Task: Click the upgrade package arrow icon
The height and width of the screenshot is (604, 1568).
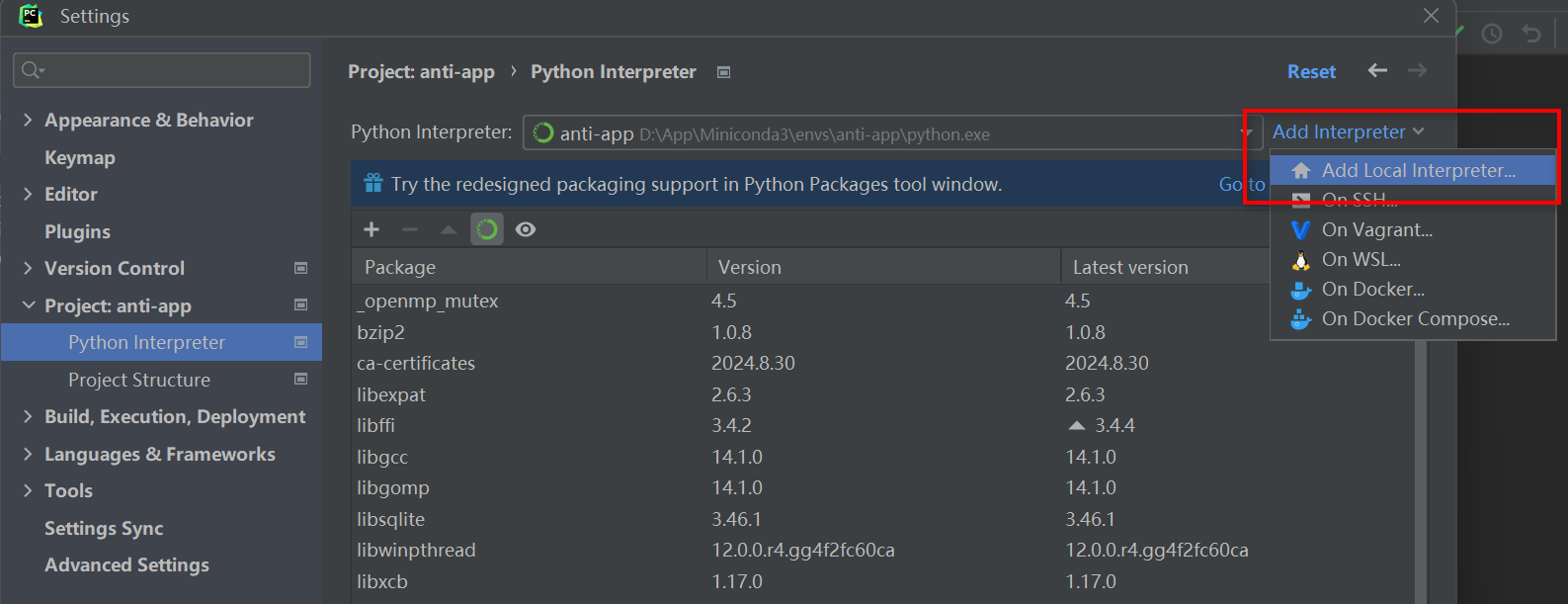Action: pos(449,229)
